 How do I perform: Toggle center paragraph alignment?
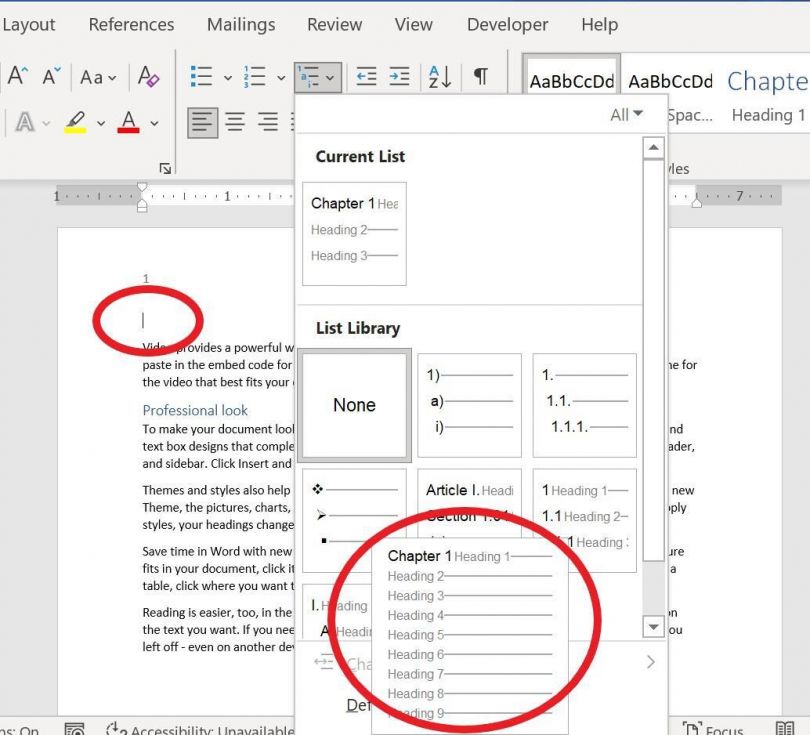click(x=234, y=122)
